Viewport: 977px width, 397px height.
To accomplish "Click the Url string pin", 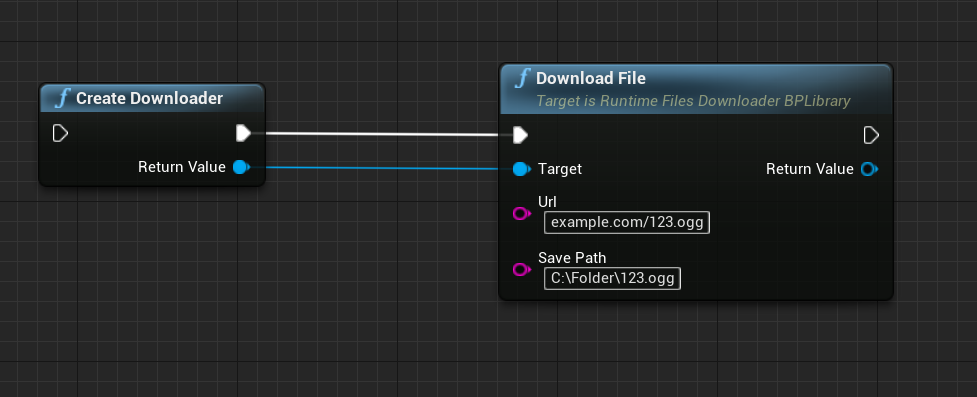I will click(521, 214).
